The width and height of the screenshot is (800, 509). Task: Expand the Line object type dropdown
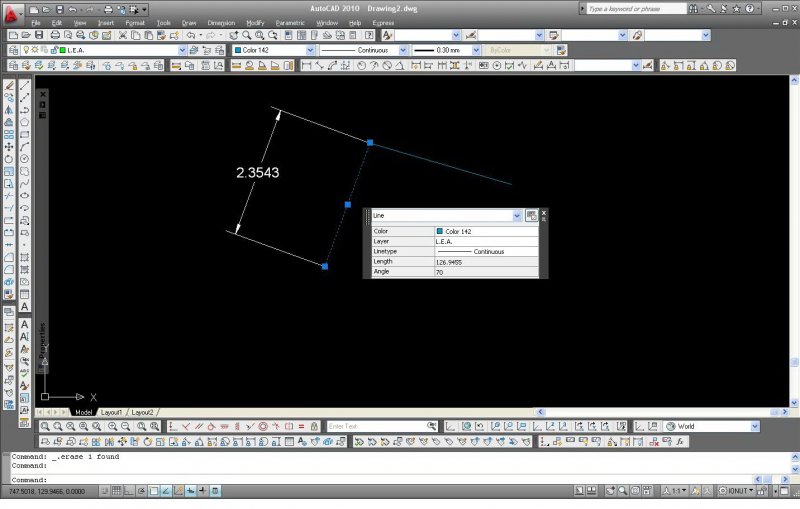pyautogui.click(x=517, y=215)
